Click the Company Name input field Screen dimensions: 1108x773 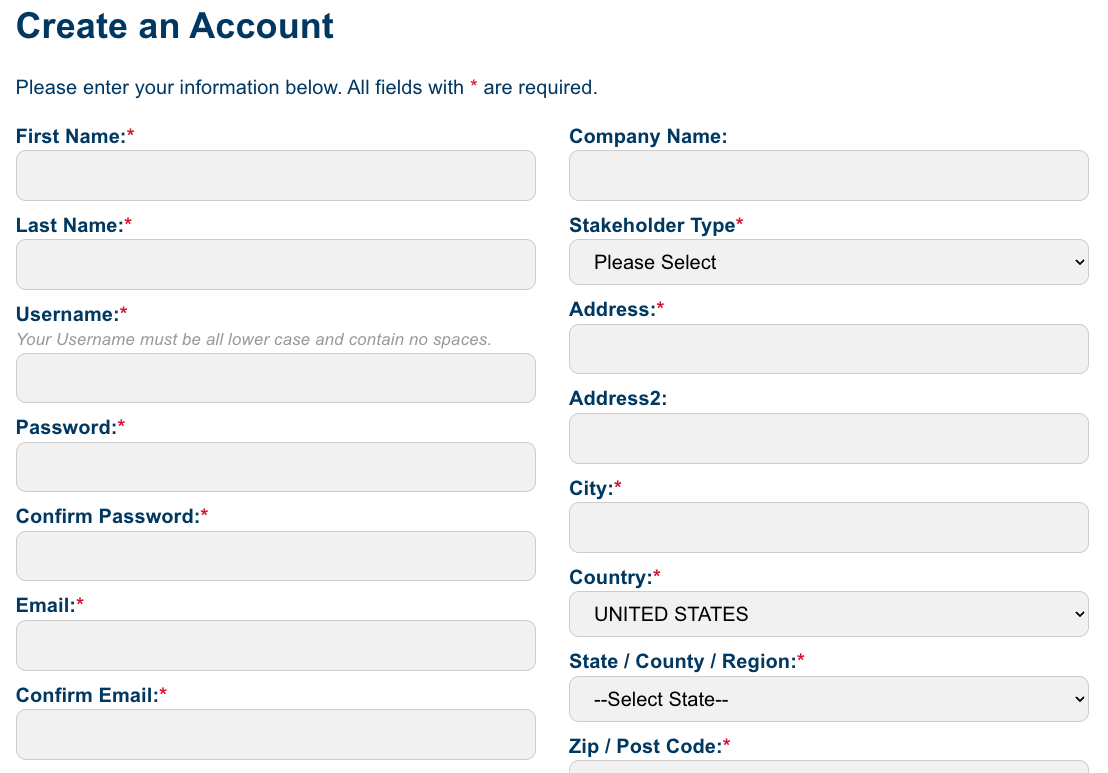point(828,176)
